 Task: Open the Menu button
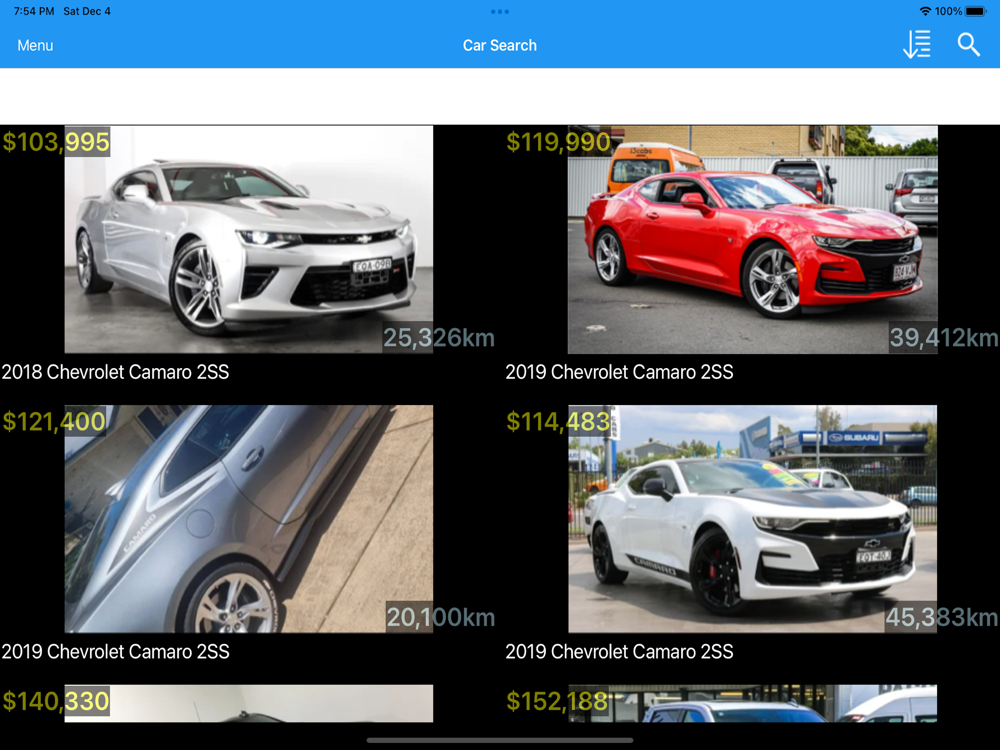tap(35, 45)
